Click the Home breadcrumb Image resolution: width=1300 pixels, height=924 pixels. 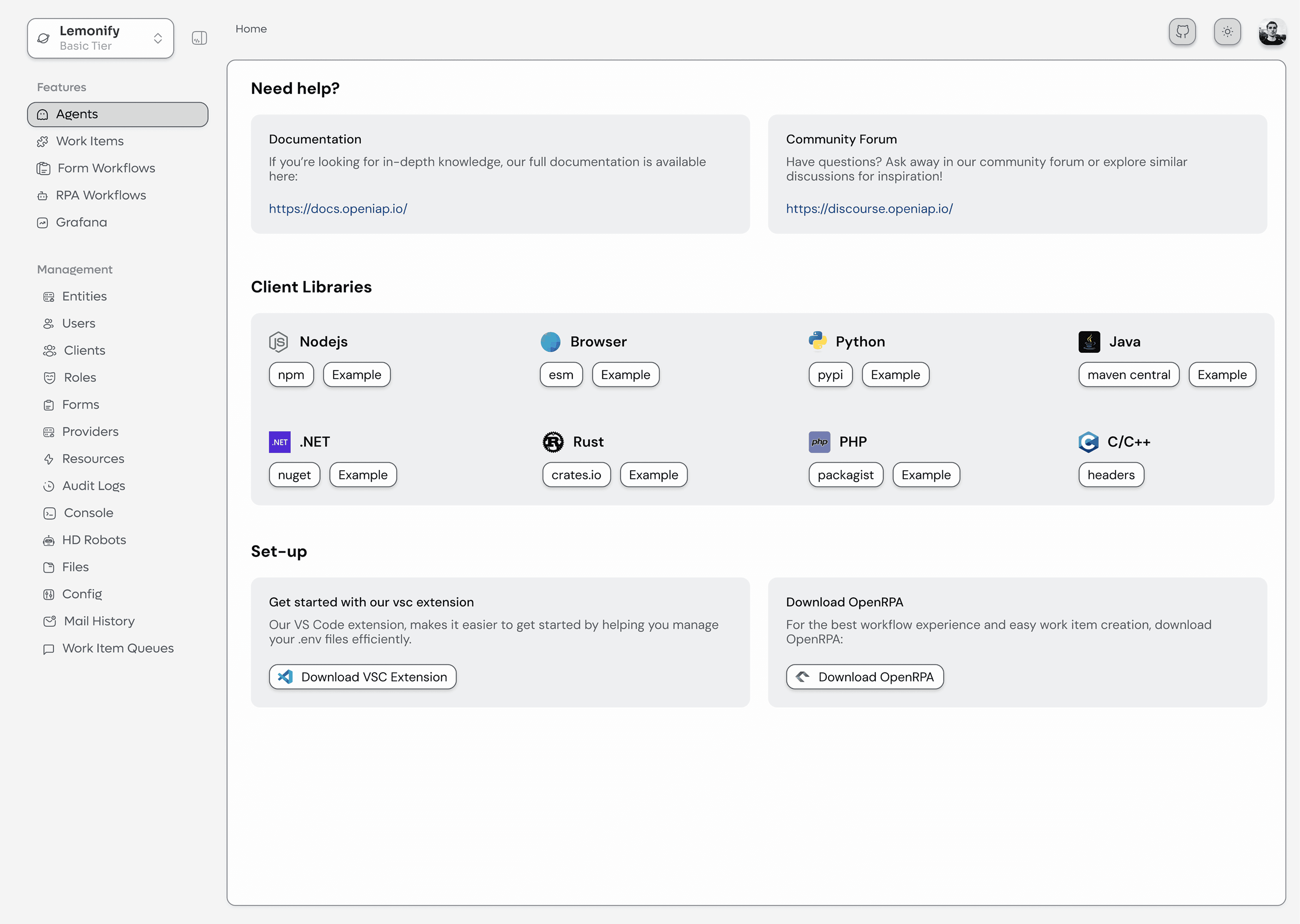(251, 29)
